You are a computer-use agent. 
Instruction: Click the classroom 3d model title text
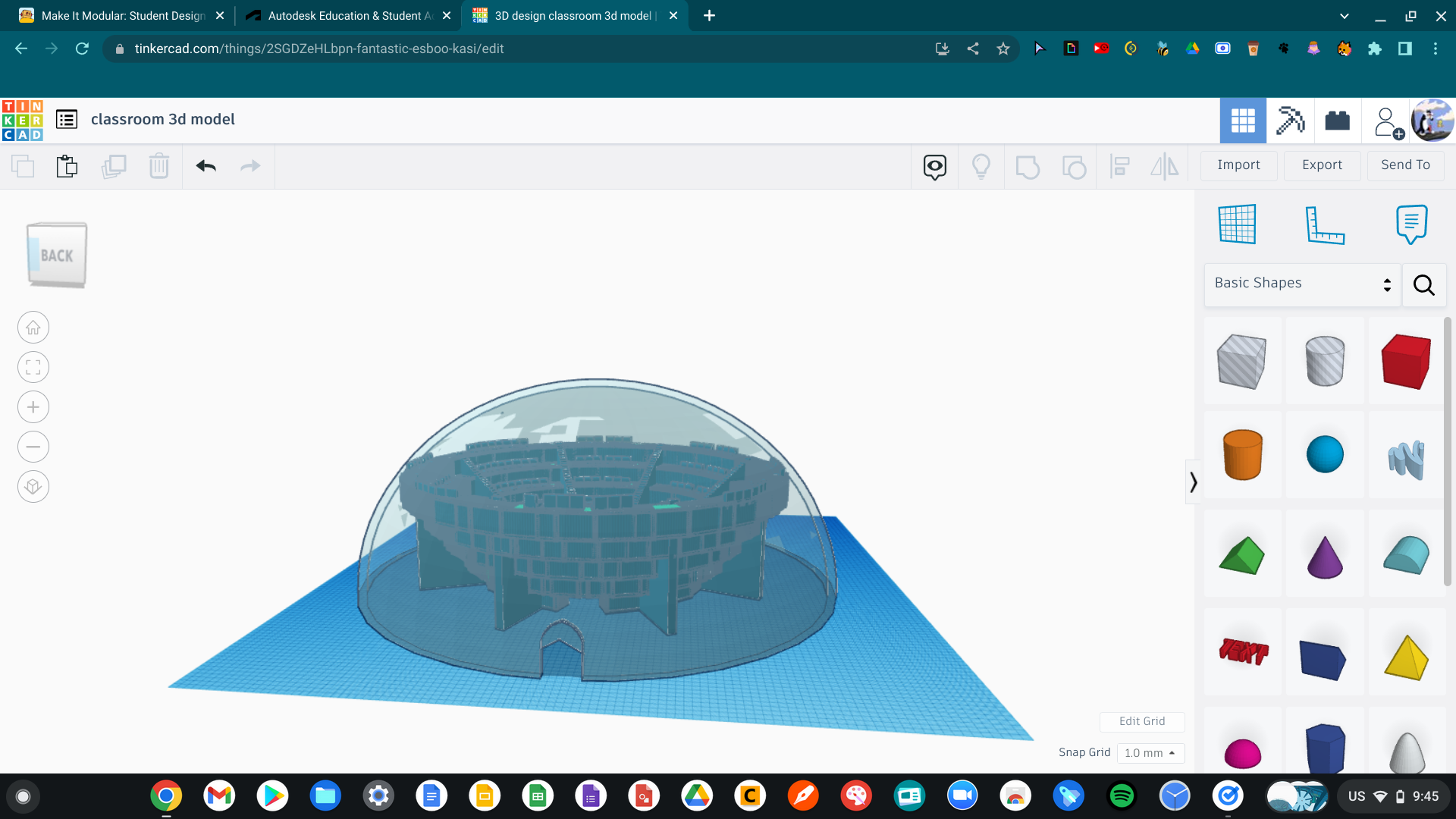[163, 119]
